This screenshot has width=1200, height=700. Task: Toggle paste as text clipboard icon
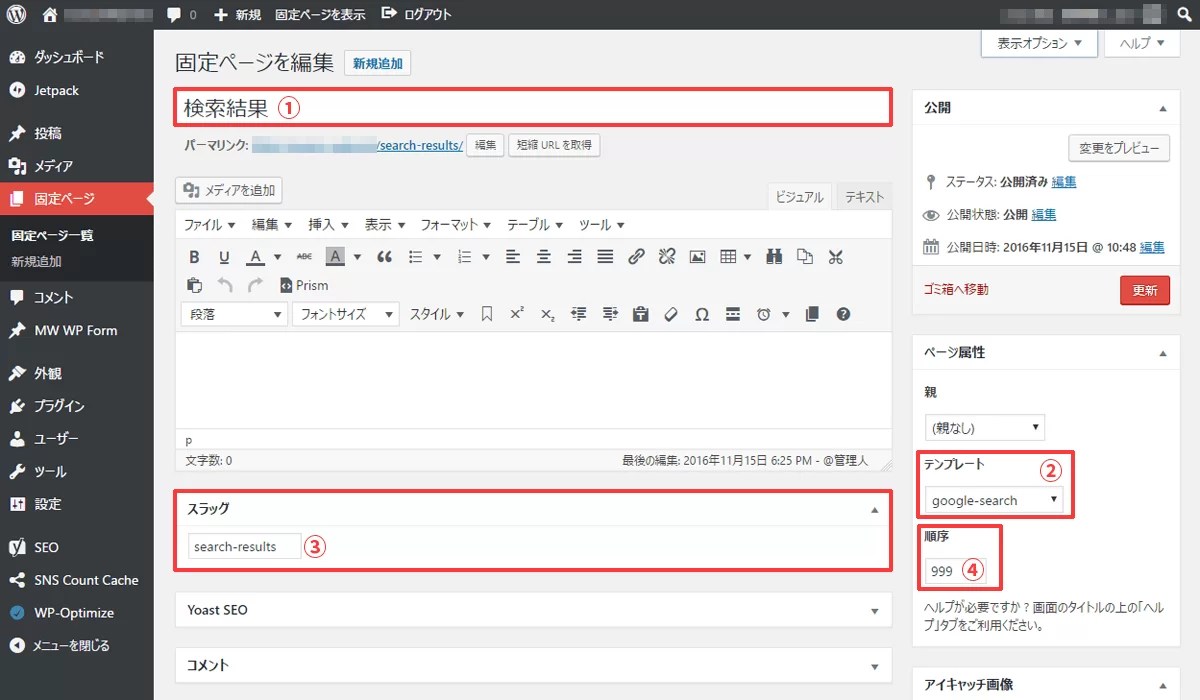click(x=640, y=314)
